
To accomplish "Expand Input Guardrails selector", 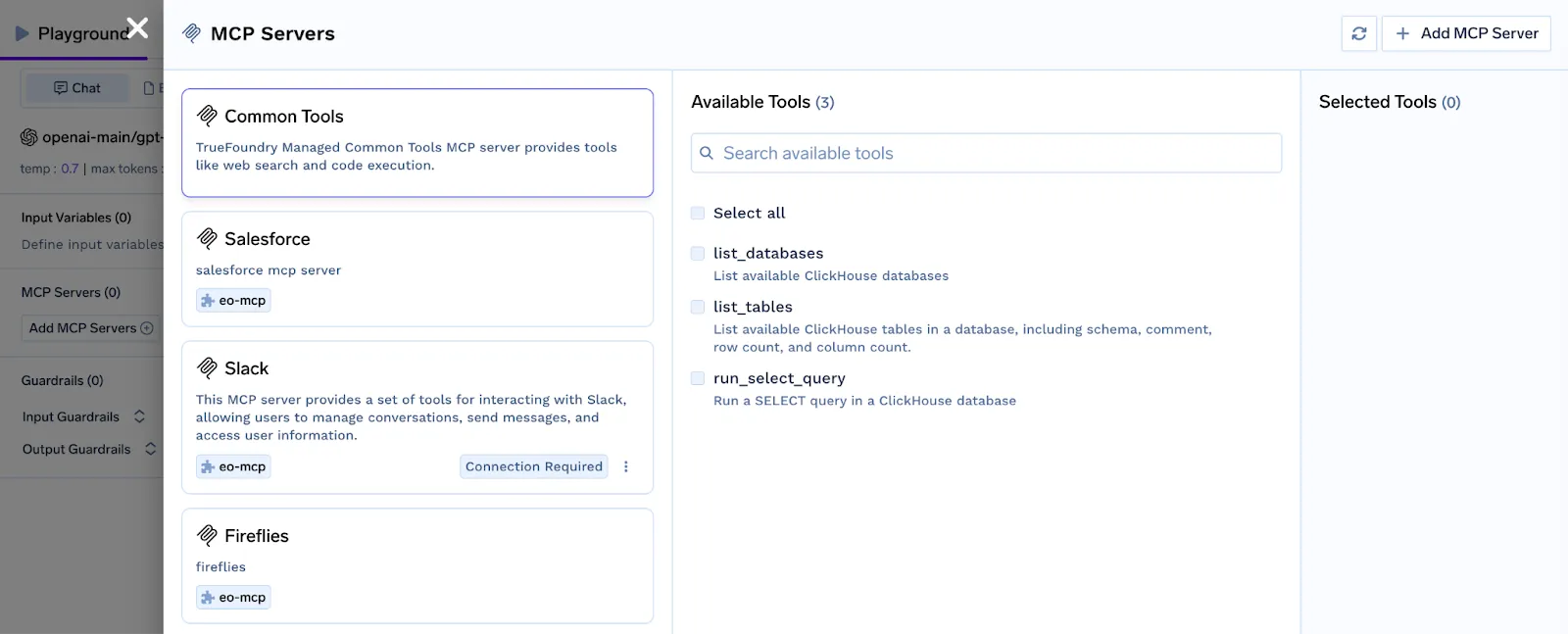I will coord(139,416).
